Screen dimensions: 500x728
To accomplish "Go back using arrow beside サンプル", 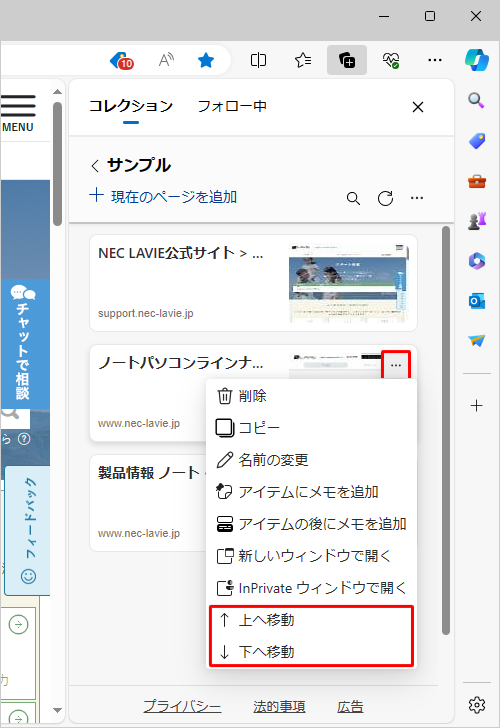I will click(x=95, y=166).
